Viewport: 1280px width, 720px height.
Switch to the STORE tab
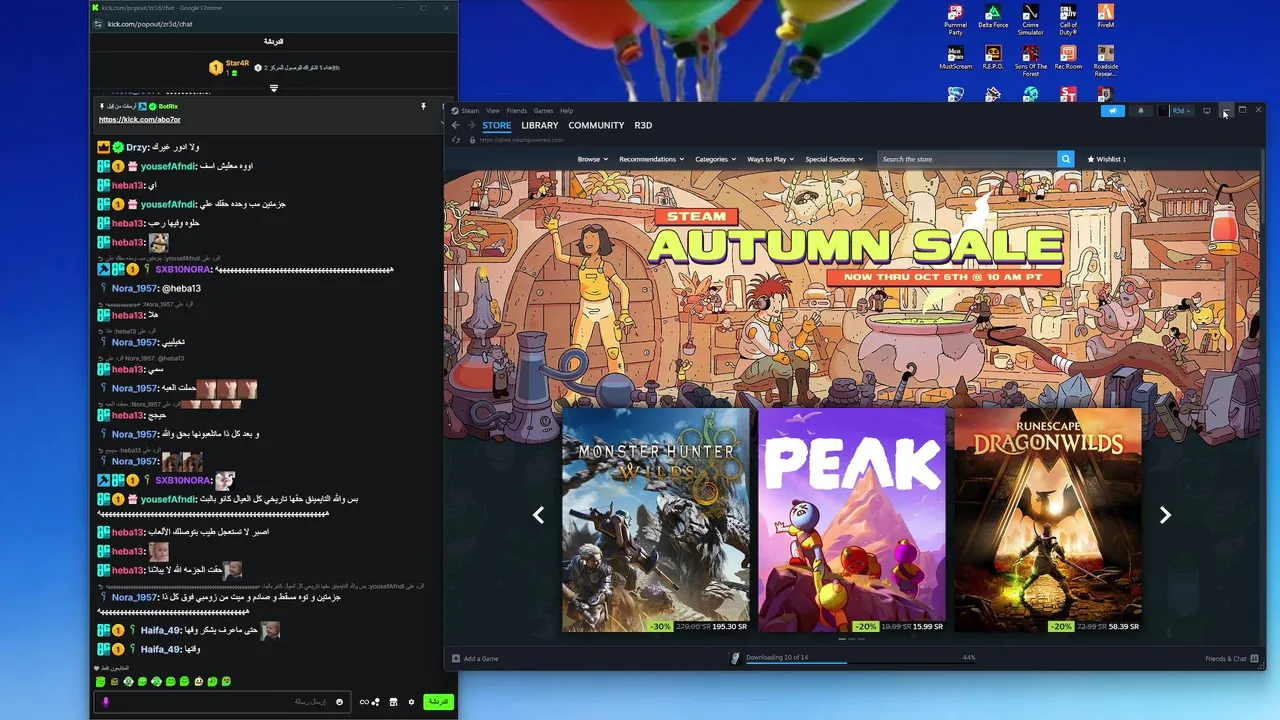[x=496, y=126]
